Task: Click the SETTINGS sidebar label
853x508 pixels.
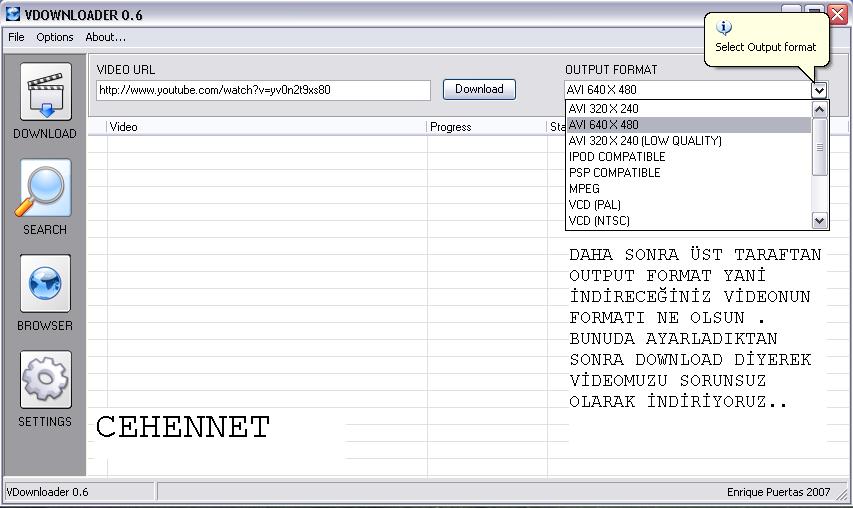Action: (x=45, y=422)
